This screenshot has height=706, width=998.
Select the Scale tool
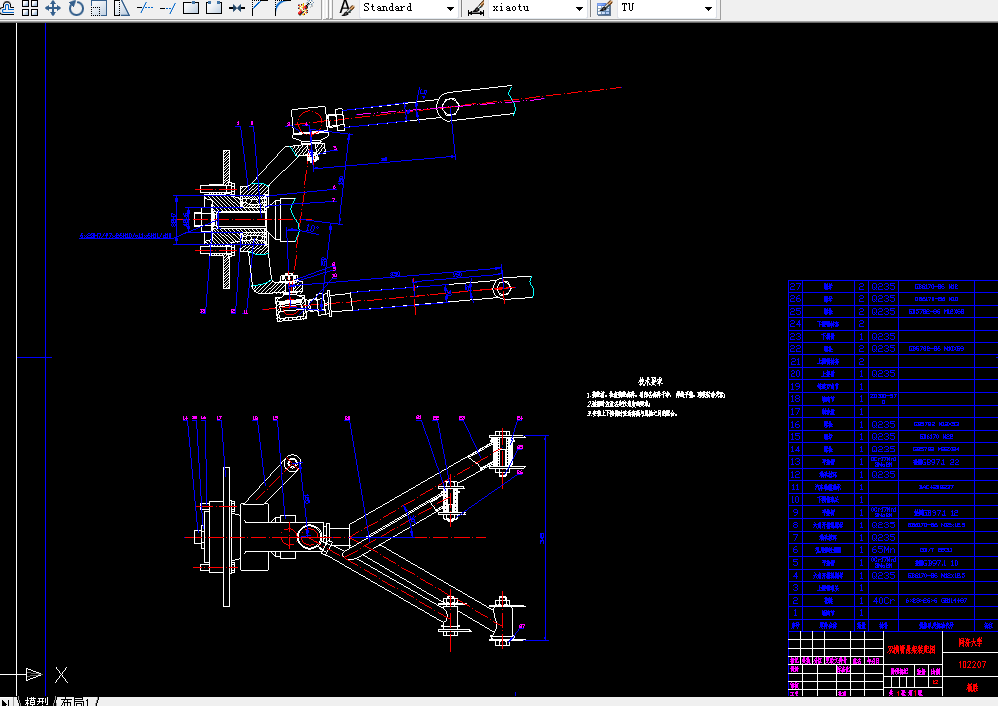[99, 8]
